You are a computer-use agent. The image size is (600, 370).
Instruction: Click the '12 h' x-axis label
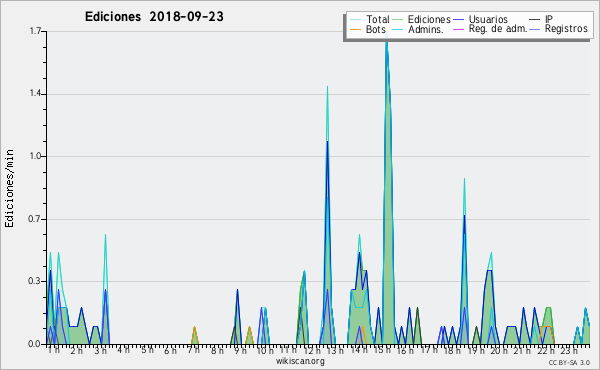point(313,350)
